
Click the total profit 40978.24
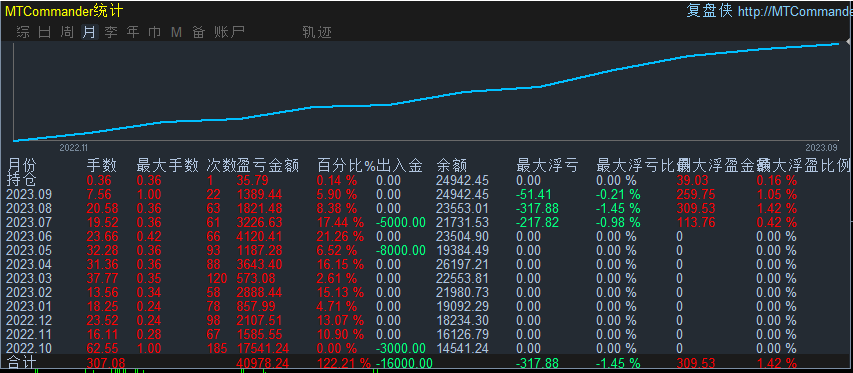263,363
